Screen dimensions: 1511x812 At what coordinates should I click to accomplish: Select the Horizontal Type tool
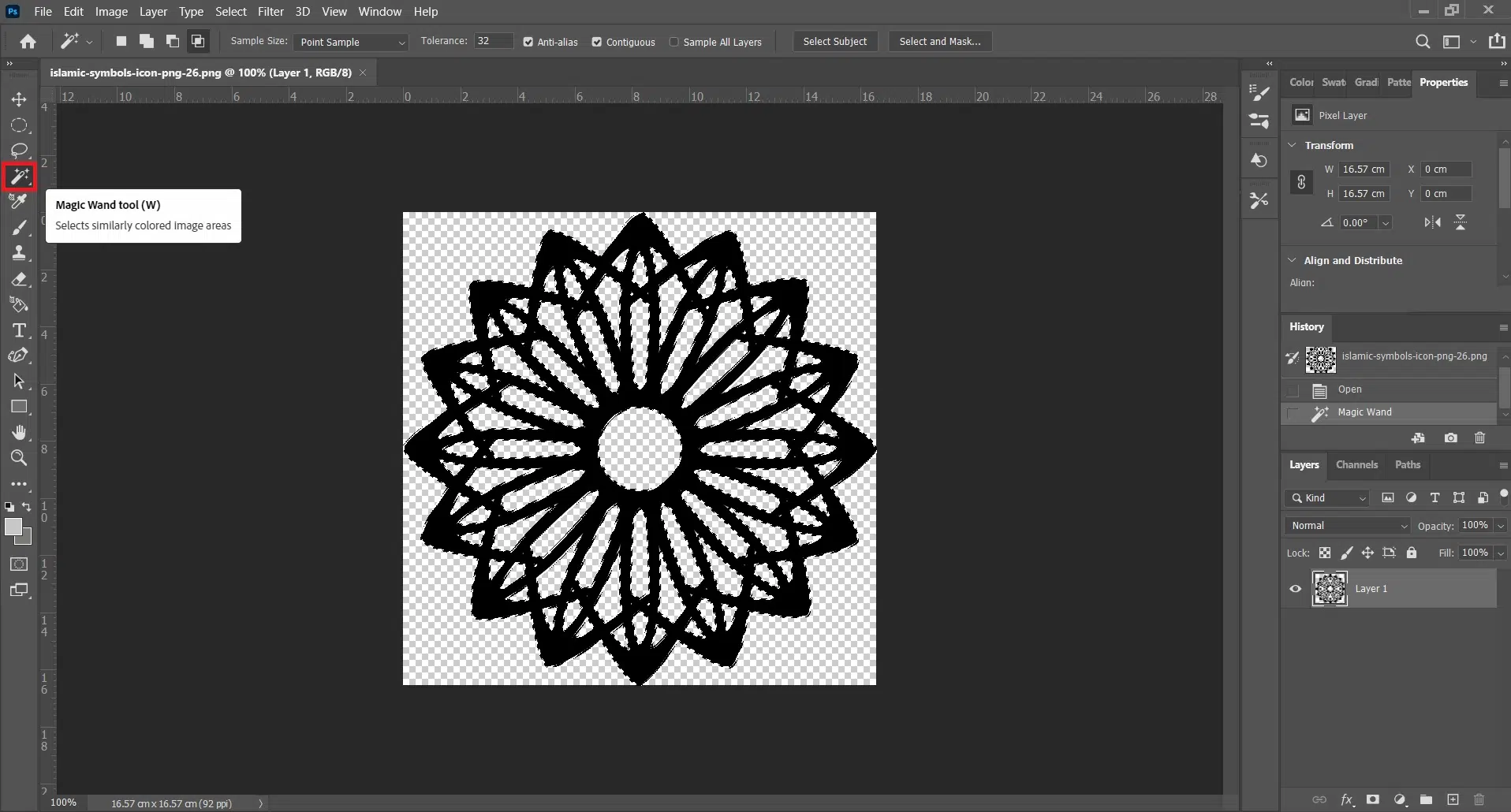(19, 330)
